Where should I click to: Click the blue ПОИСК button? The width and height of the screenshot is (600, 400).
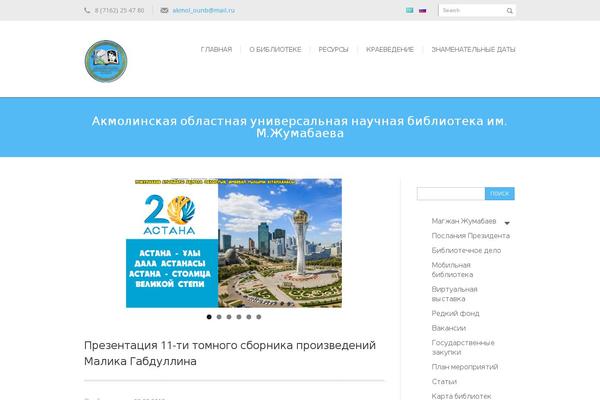click(x=500, y=194)
